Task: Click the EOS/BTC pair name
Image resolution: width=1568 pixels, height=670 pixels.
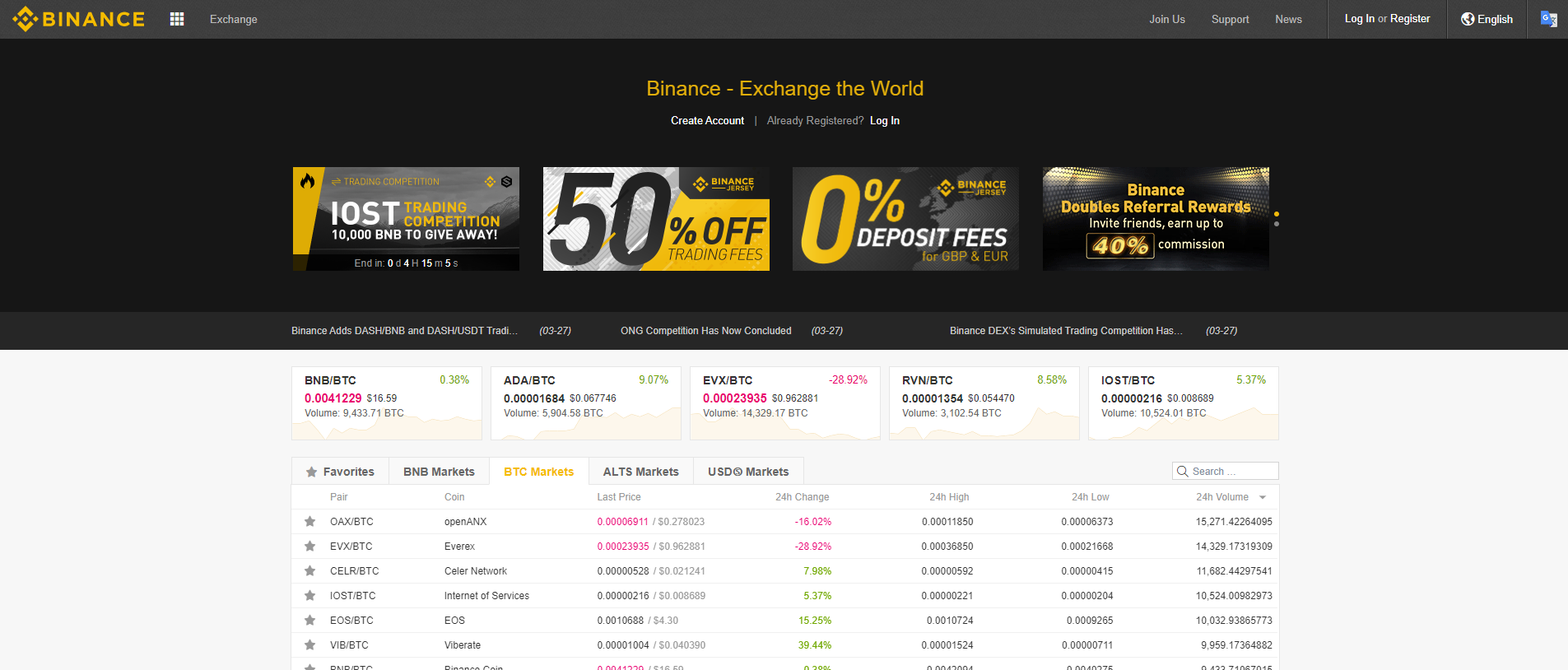Action: coord(351,621)
